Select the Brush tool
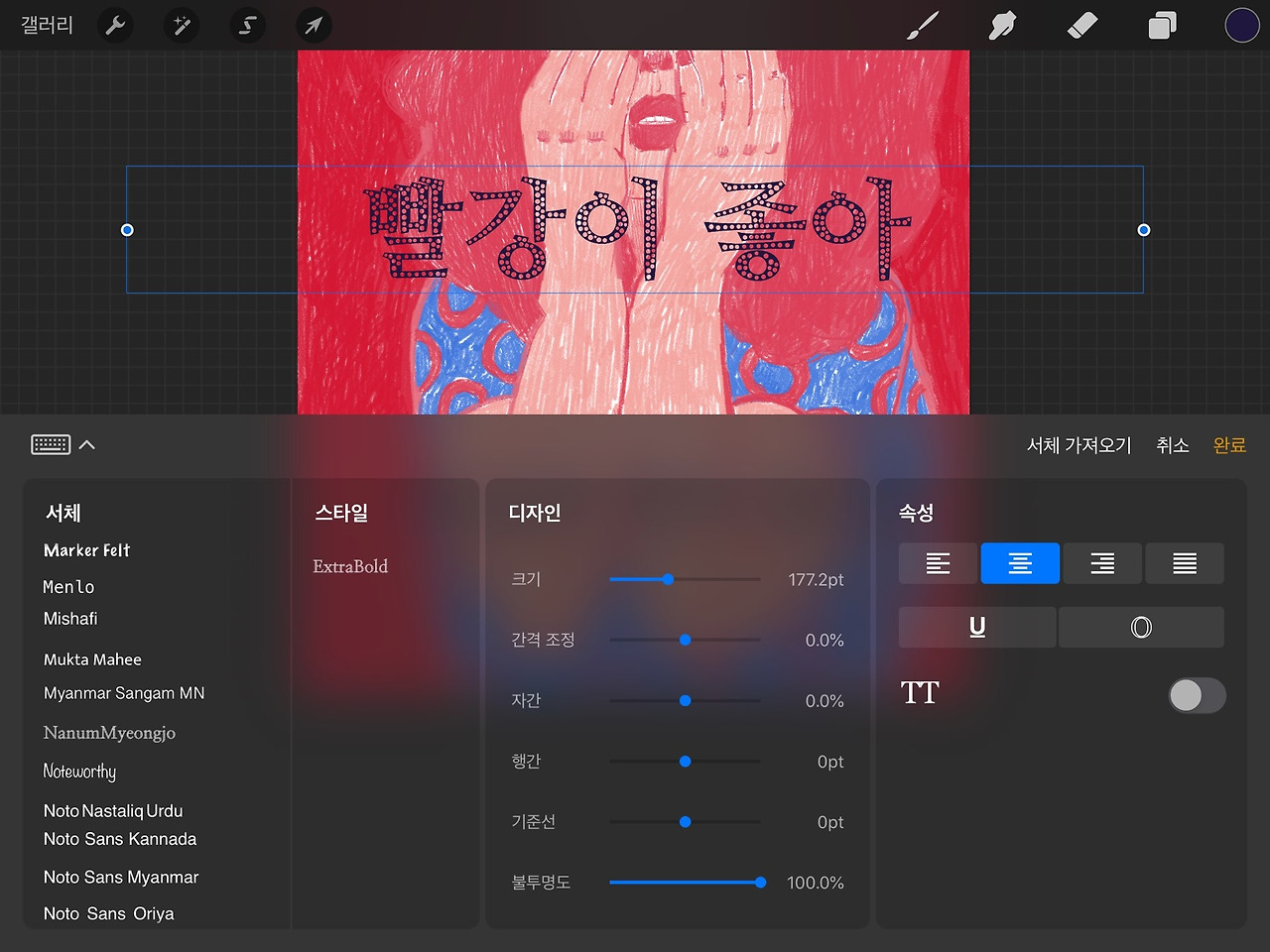This screenshot has height=952, width=1270. pos(922,25)
